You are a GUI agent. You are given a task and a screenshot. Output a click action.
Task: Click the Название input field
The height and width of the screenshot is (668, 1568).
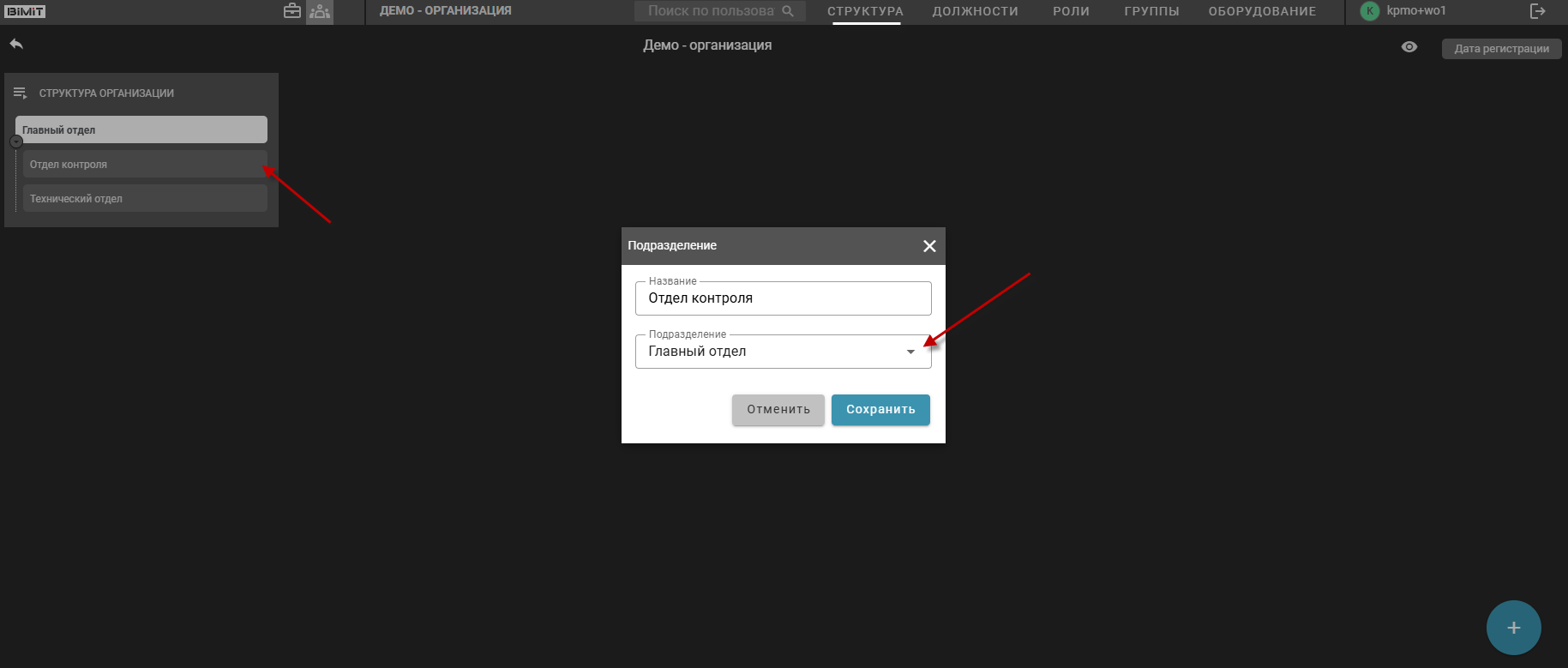(783, 298)
